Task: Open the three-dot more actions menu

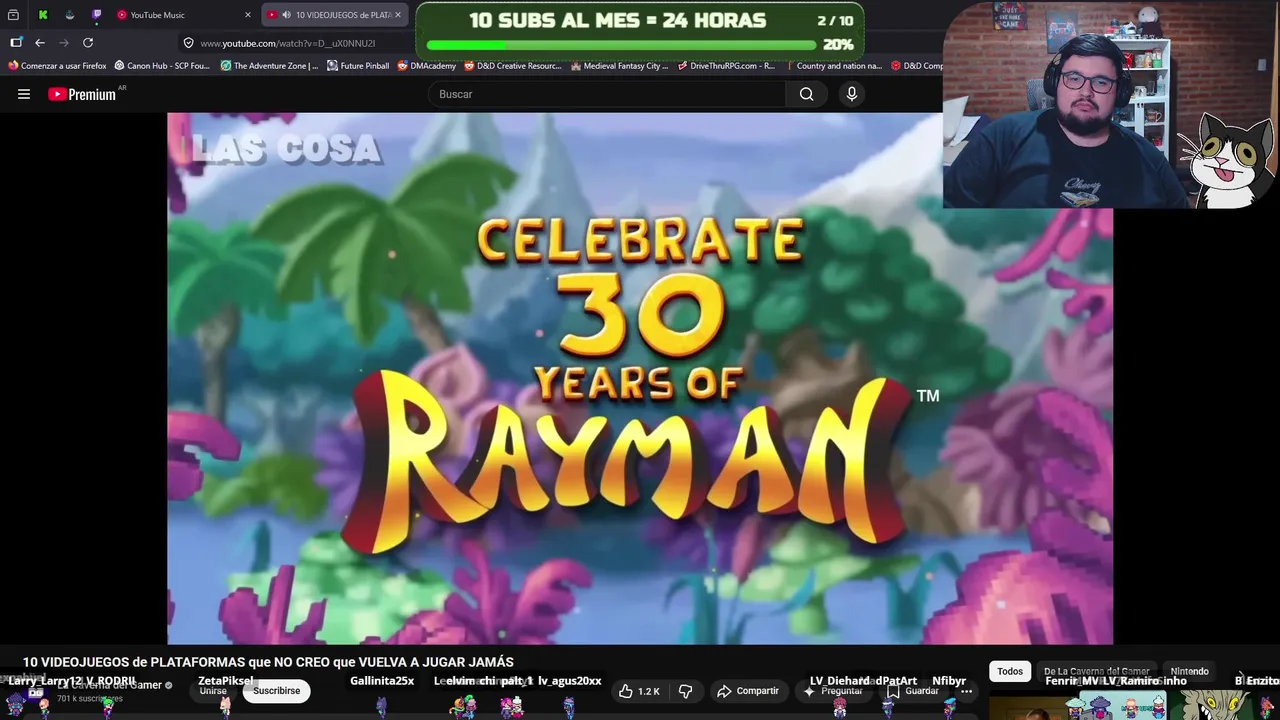Action: pos(966,691)
